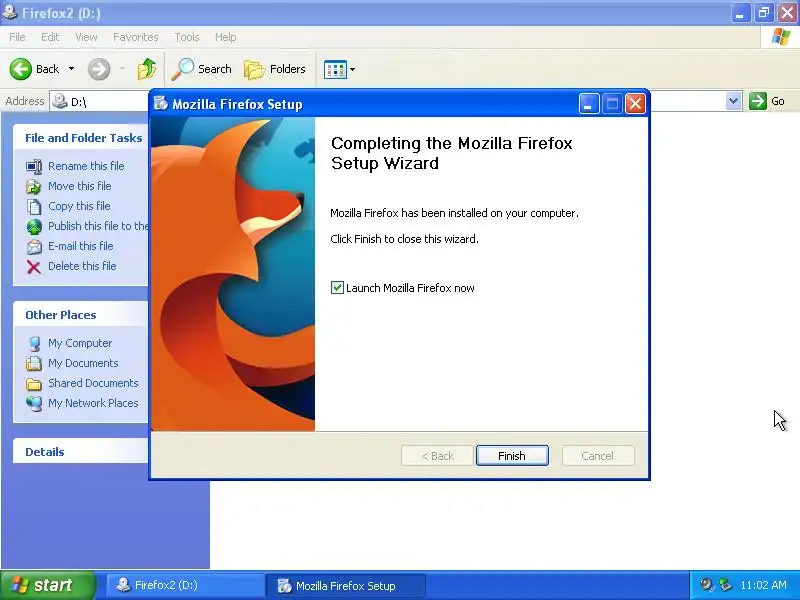
Task: Open My Documents from Other Places
Action: coord(83,363)
